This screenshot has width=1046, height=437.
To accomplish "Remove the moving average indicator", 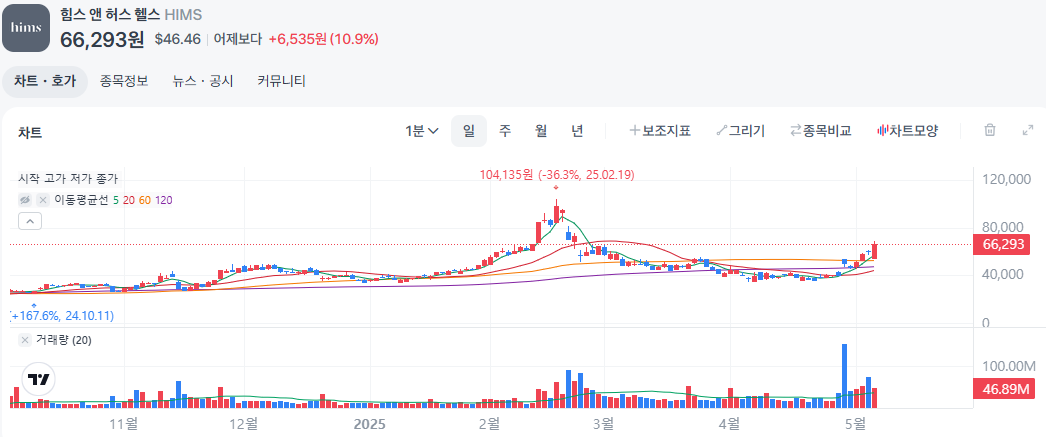I will point(43,199).
